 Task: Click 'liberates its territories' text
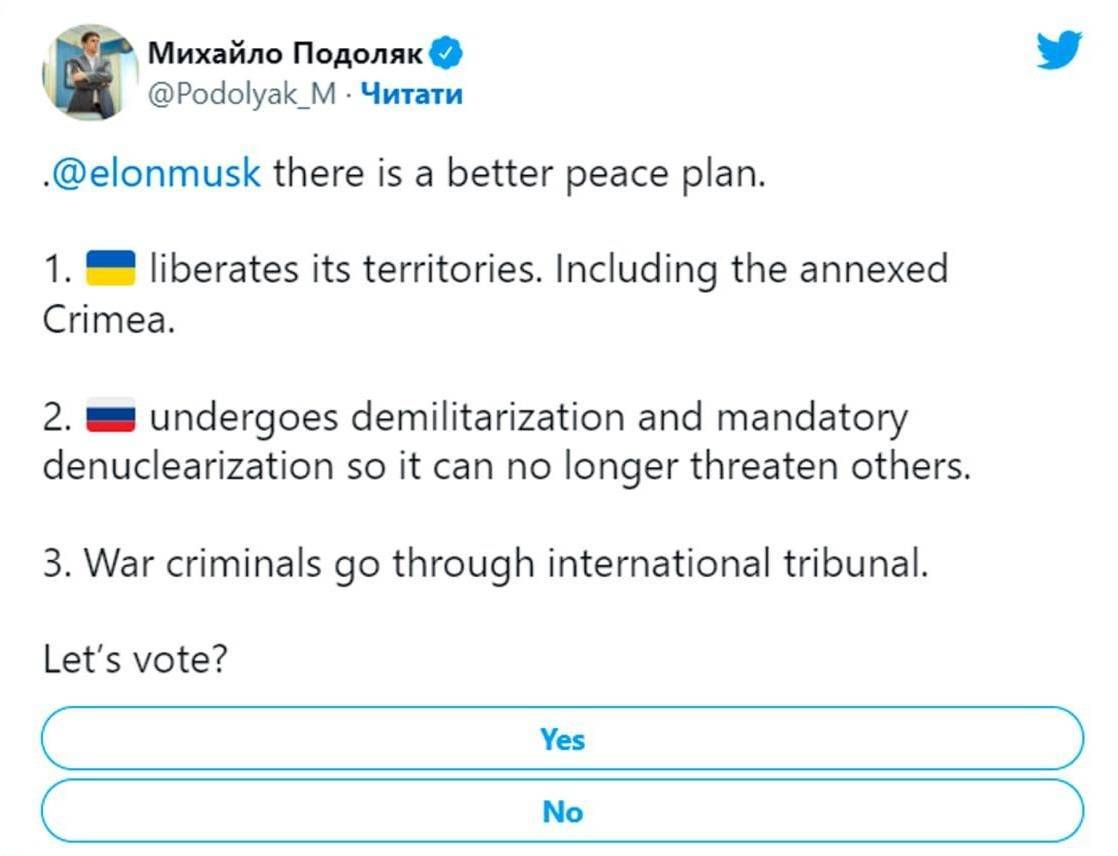point(345,269)
